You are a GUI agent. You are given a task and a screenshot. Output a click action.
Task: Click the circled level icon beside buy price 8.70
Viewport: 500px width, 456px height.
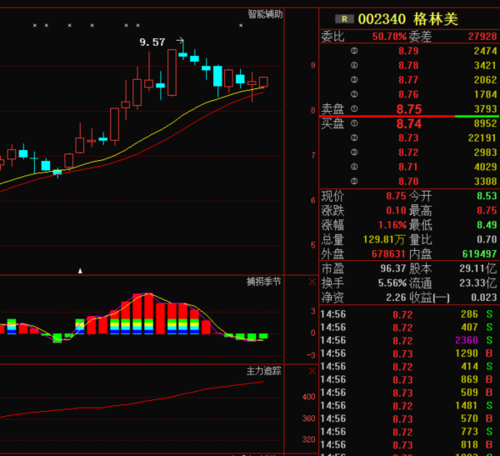click(x=354, y=181)
